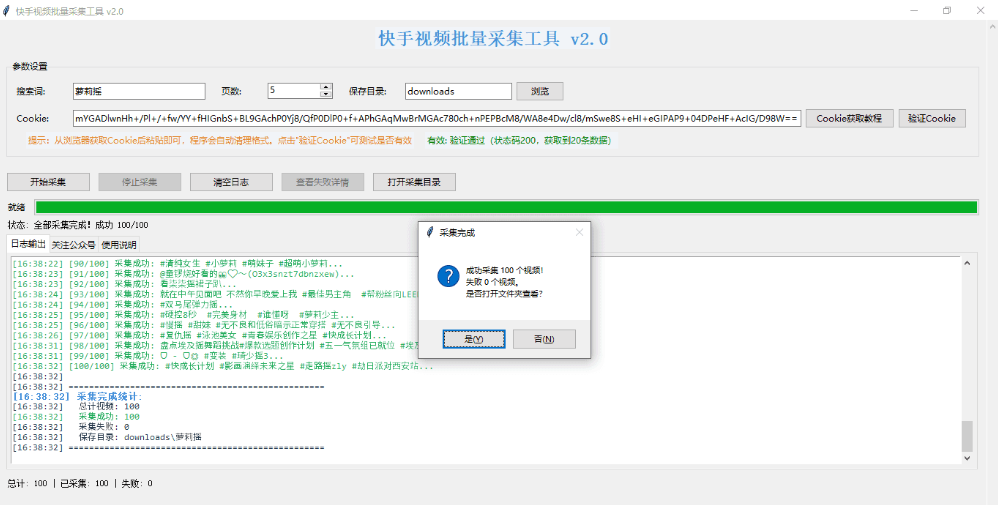Click dialog text '成功采集 100 个视频!'
The width and height of the screenshot is (998, 505).
[x=504, y=270]
